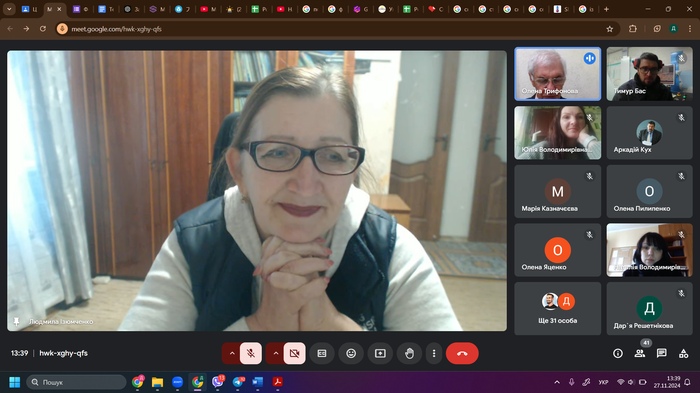The height and width of the screenshot is (393, 700).
Task: Open the activities shapes icon
Action: click(x=683, y=353)
